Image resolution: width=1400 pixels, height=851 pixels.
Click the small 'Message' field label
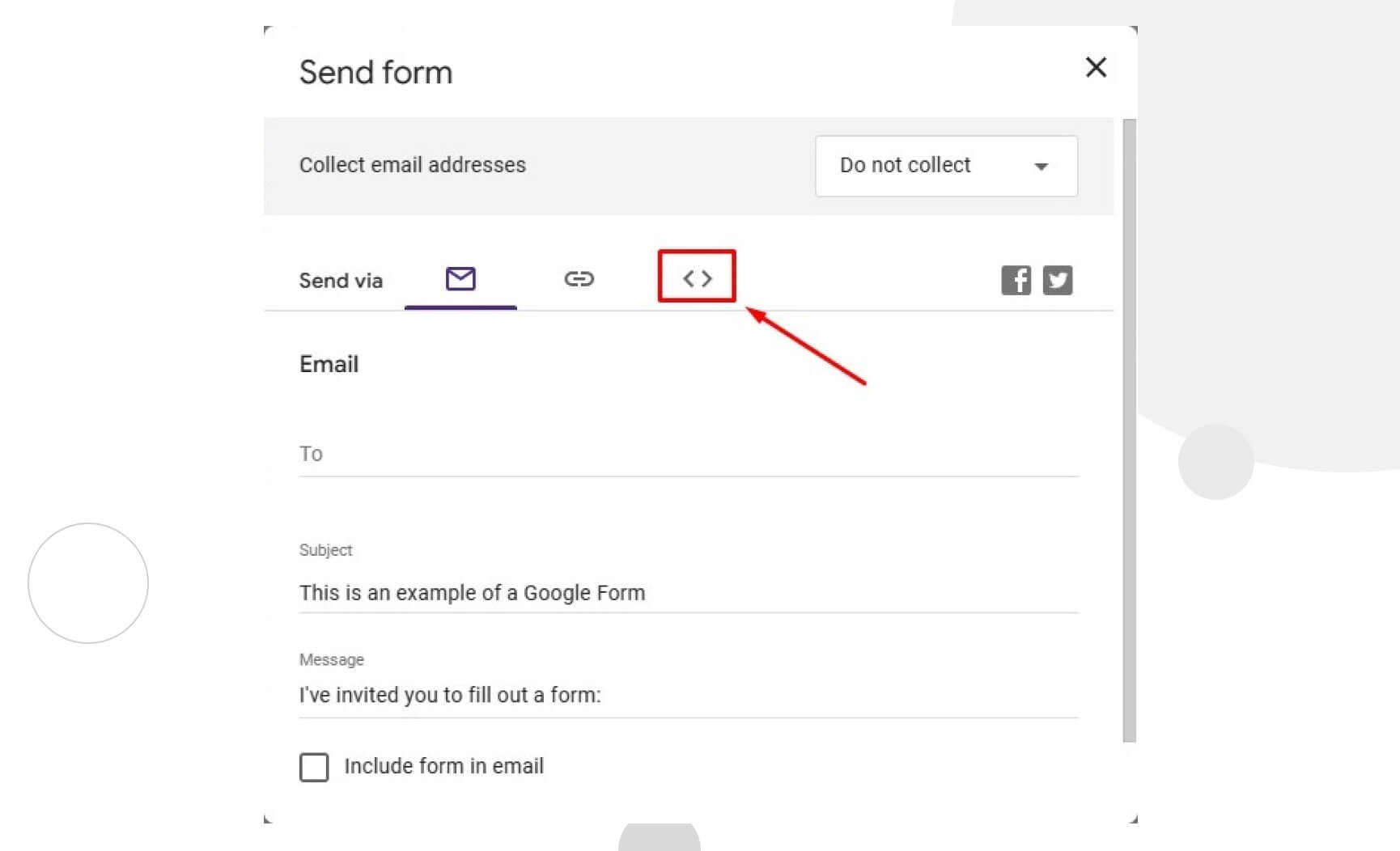[x=331, y=659]
